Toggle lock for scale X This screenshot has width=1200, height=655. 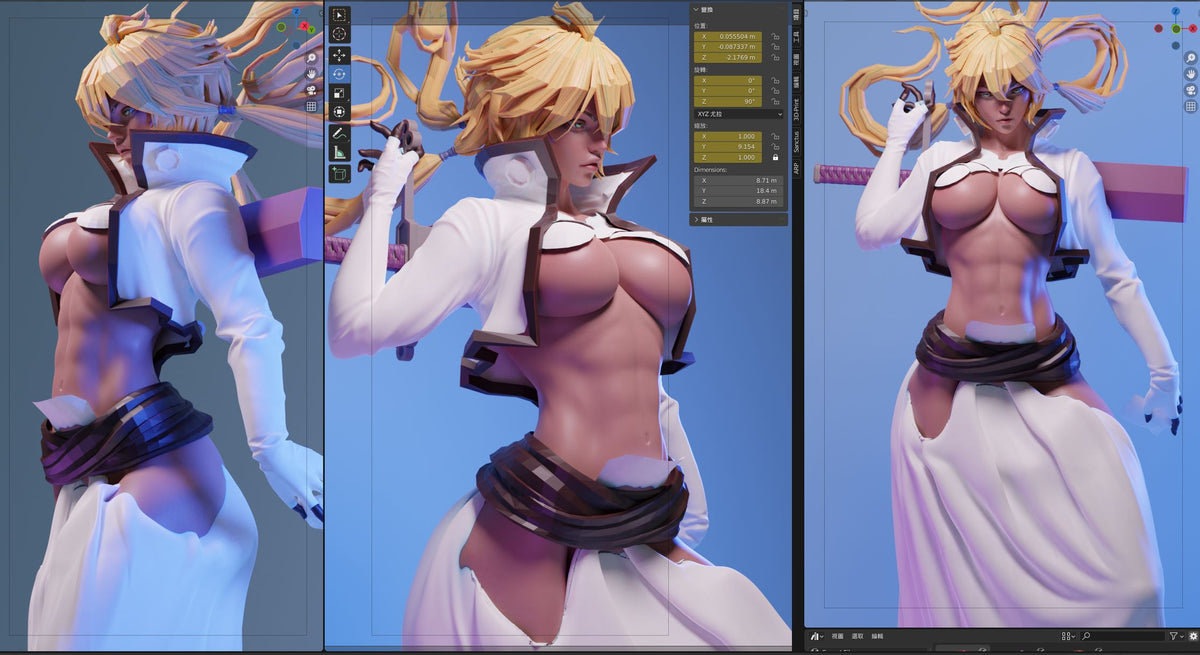774,136
